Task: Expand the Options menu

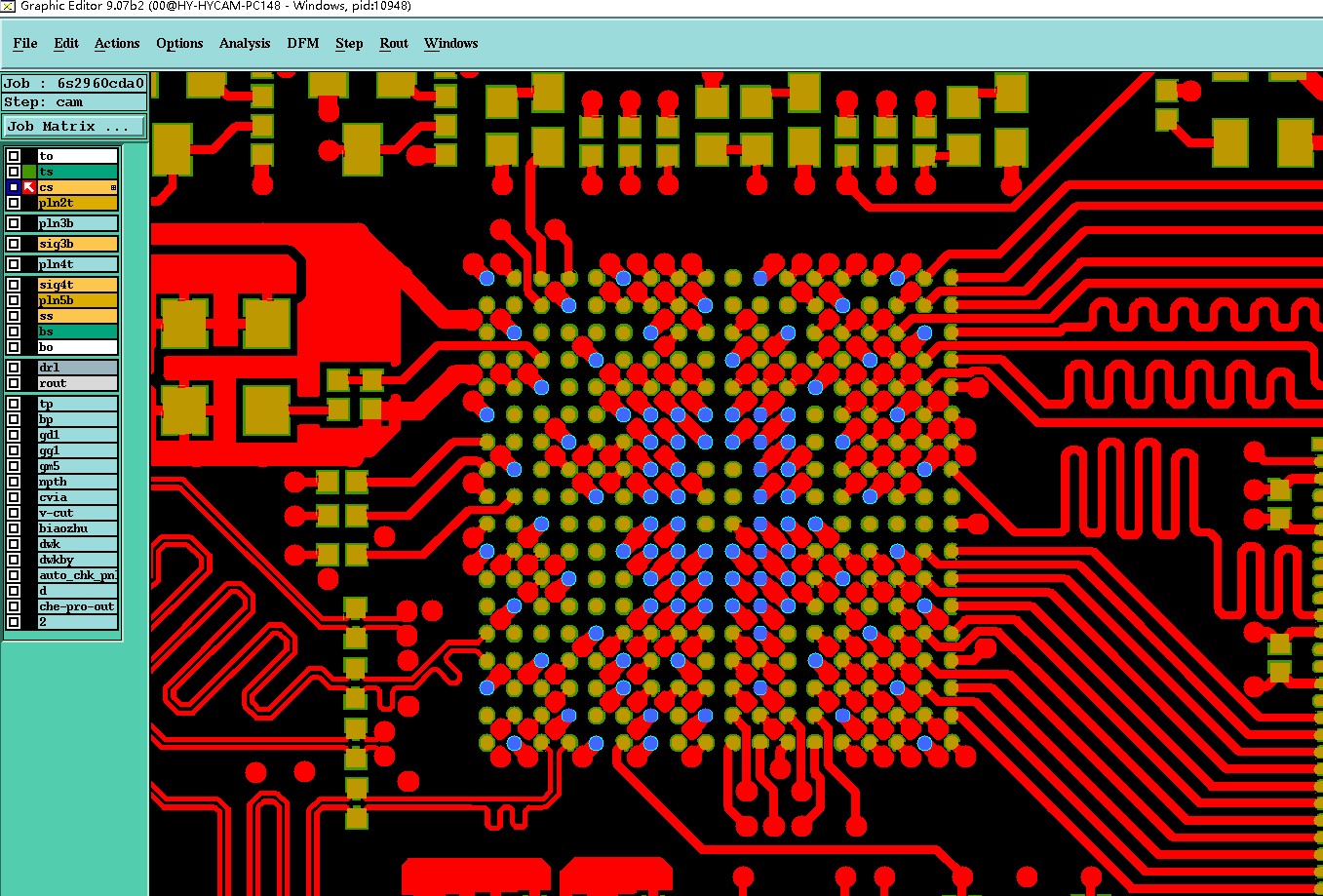Action: pos(179,43)
